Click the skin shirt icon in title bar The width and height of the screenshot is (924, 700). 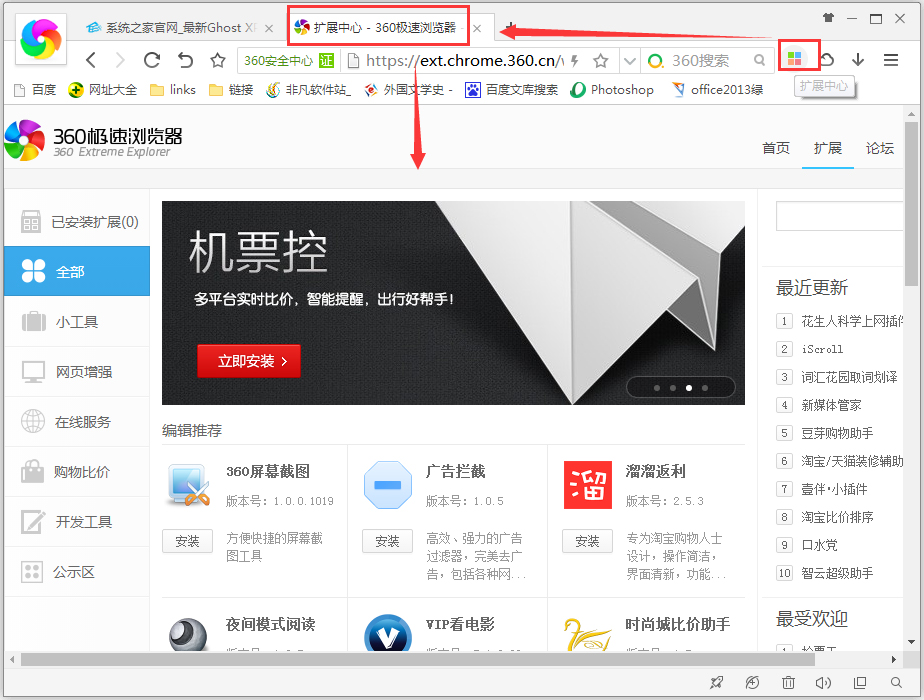[x=828, y=18]
